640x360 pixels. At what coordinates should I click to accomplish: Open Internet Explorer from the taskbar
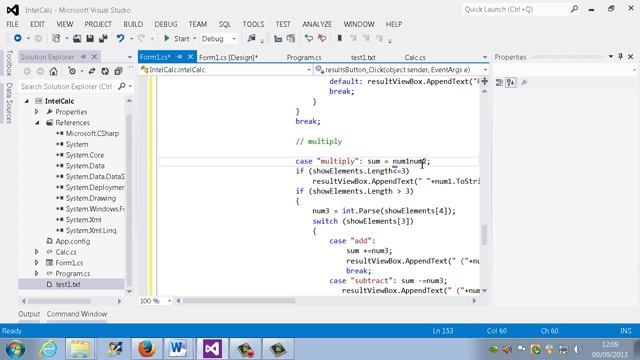(48, 349)
